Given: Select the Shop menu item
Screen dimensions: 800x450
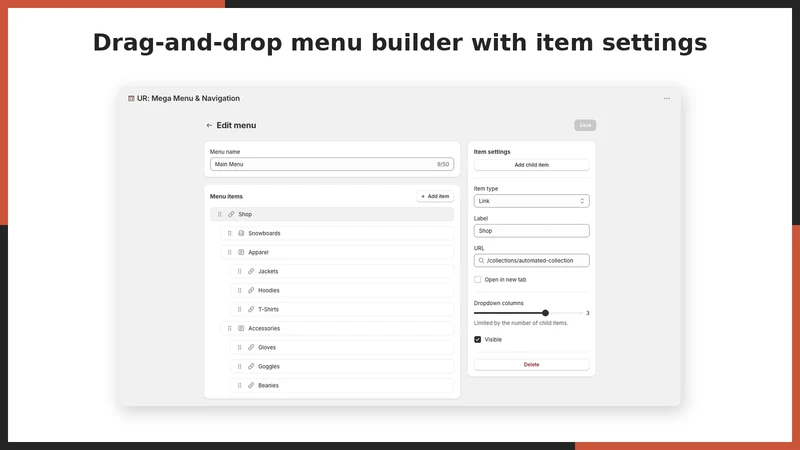Looking at the screenshot, I should coord(332,214).
